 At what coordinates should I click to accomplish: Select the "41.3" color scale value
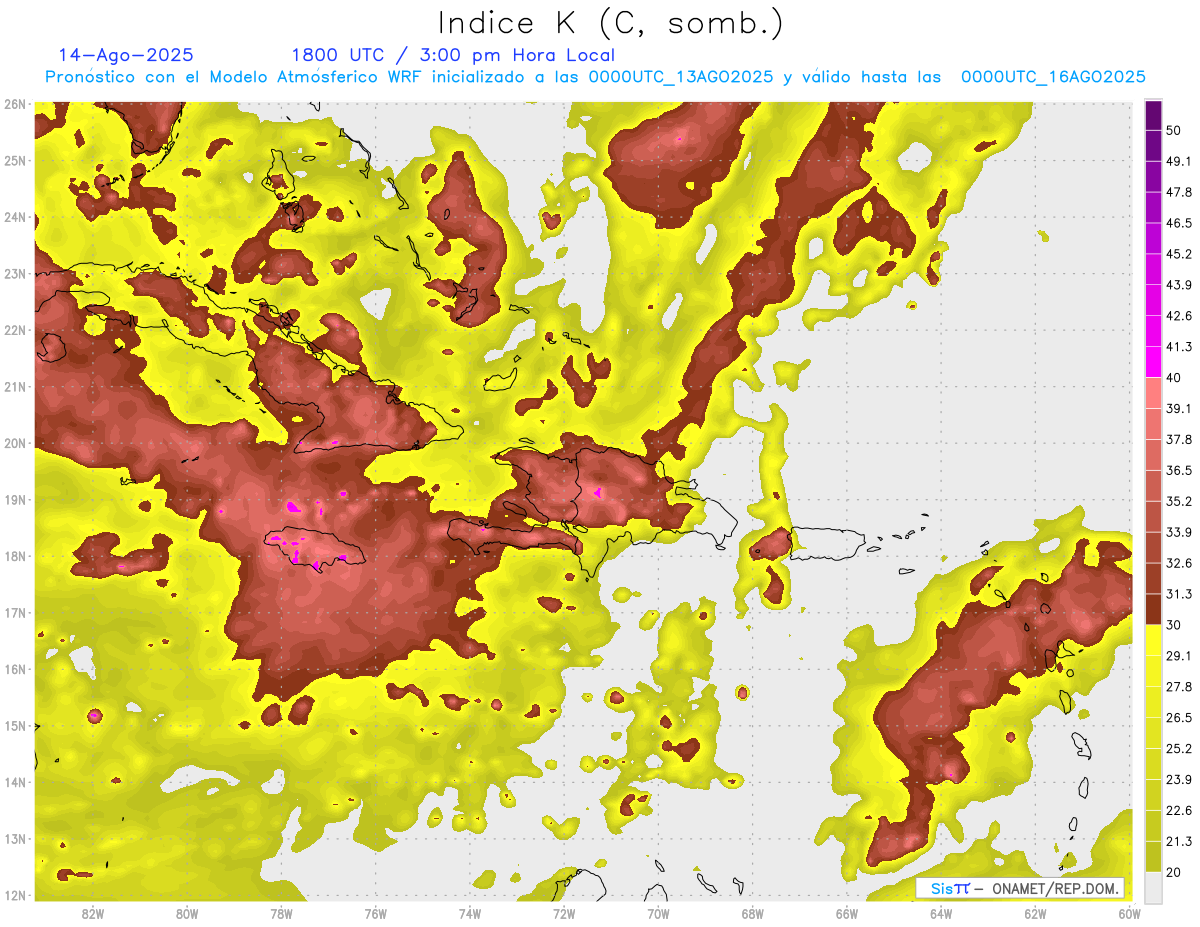[1179, 347]
